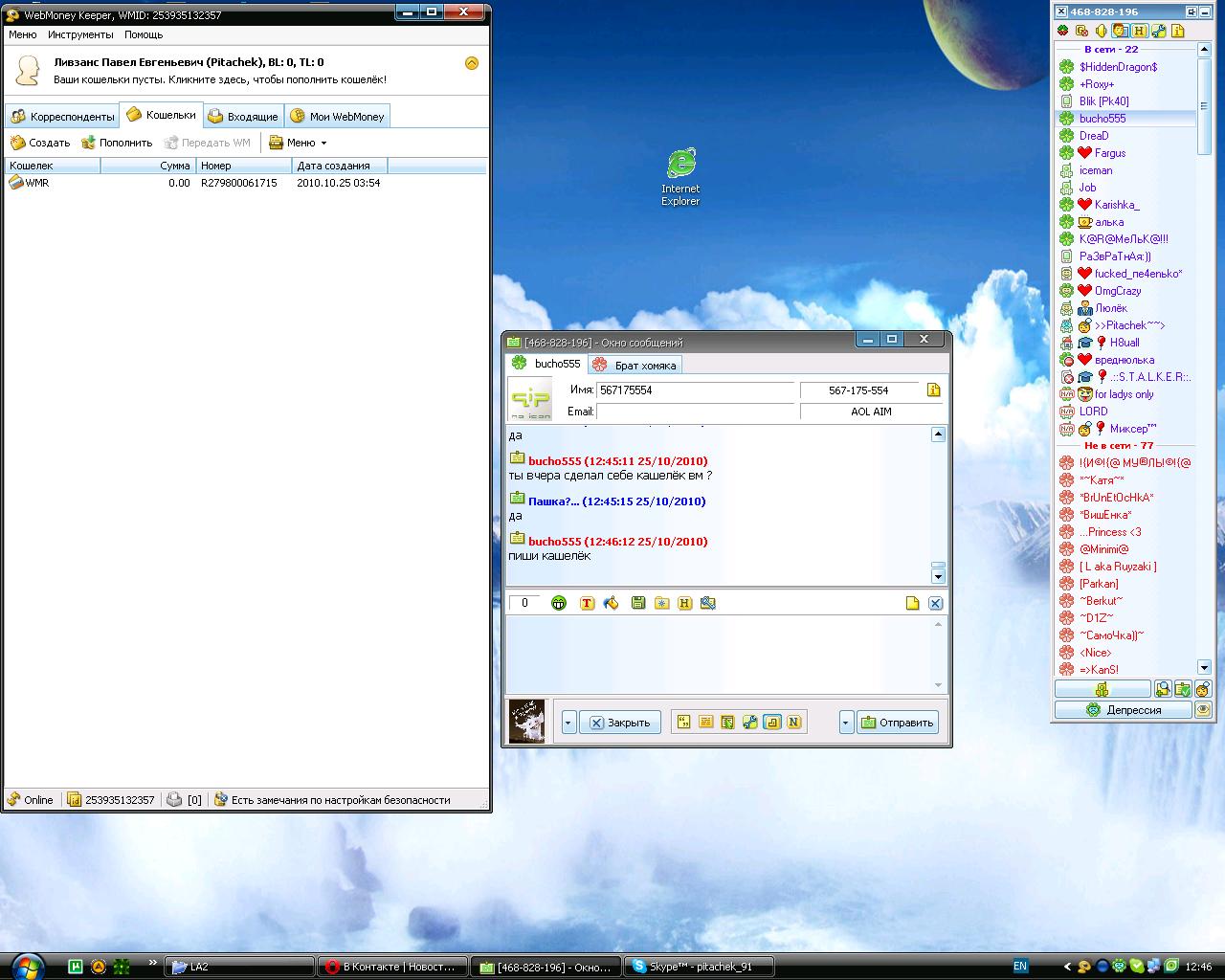The image size is (1225, 980).
Task: Click the folder with asterisk icon
Action: point(661,603)
